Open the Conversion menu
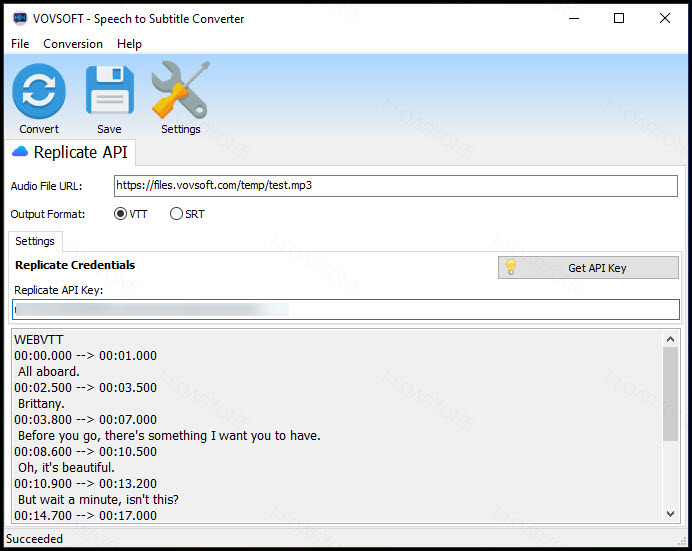Viewport: 692px width, 551px height. (x=73, y=44)
